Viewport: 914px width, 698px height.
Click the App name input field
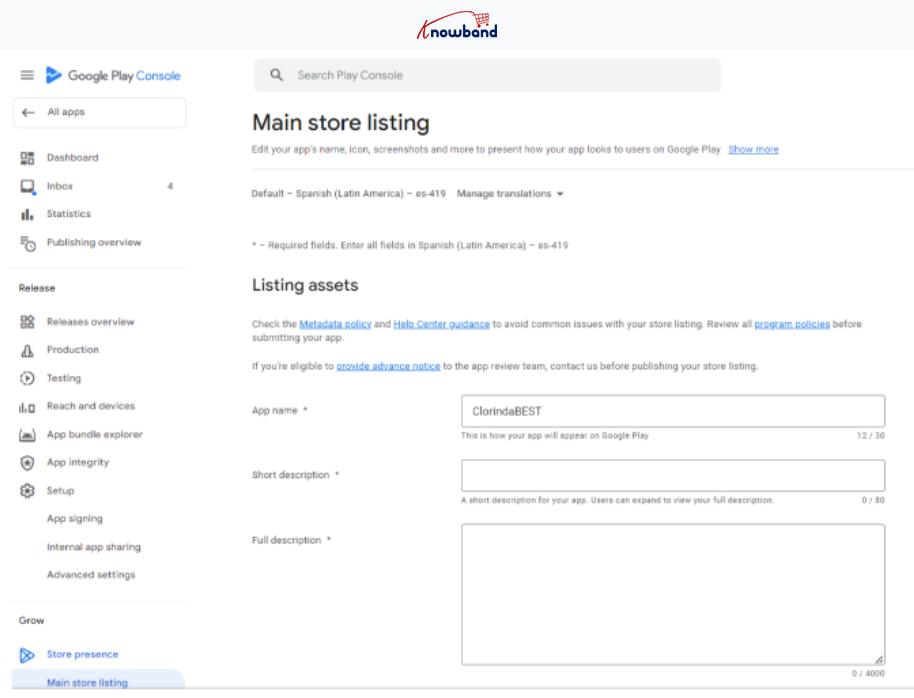tap(673, 411)
